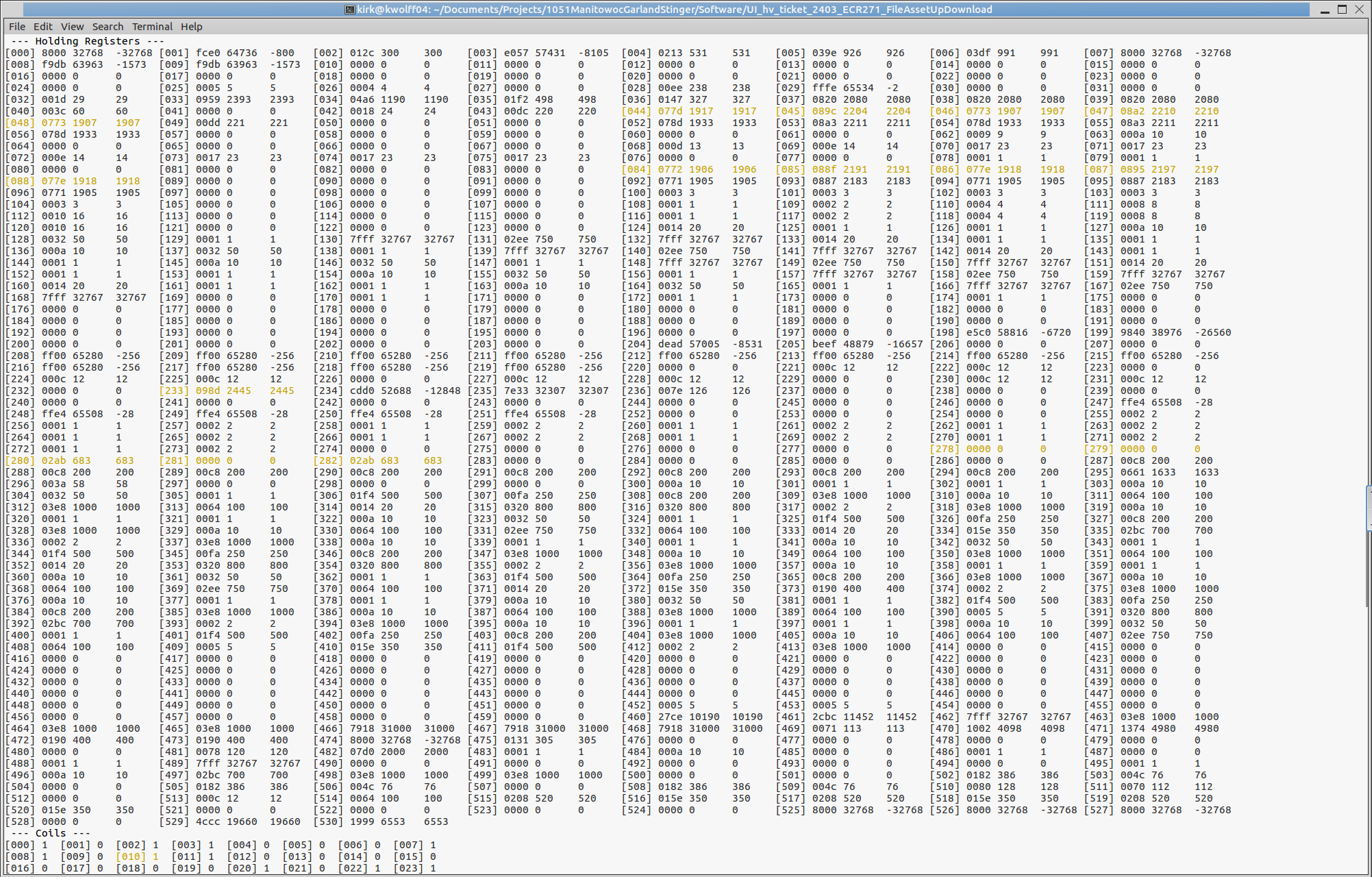Open the Search menu
This screenshot has width=1372, height=877.
(108, 27)
